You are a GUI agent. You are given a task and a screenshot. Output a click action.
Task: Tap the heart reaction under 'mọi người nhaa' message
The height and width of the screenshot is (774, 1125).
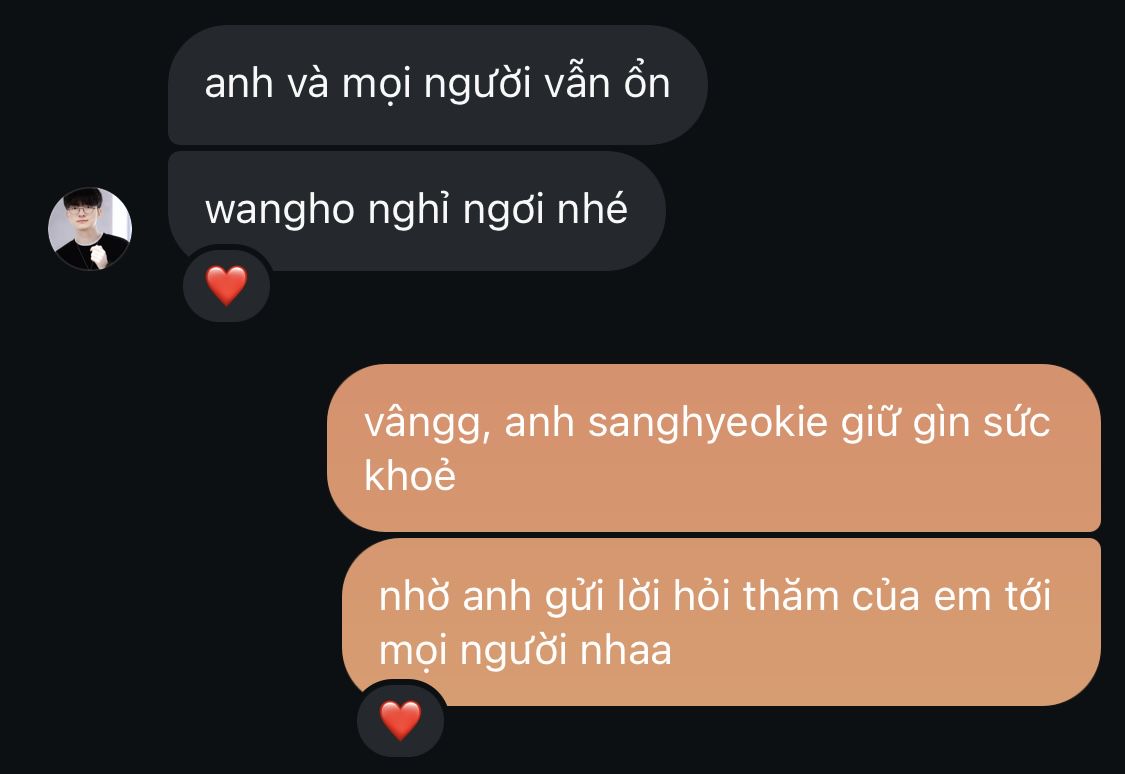coord(400,719)
